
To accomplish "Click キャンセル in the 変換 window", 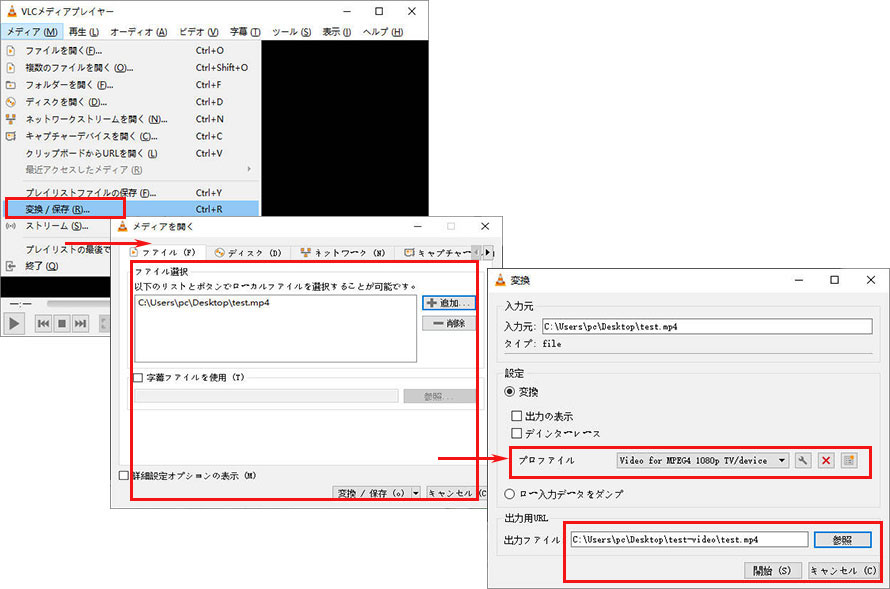I will tap(843, 570).
